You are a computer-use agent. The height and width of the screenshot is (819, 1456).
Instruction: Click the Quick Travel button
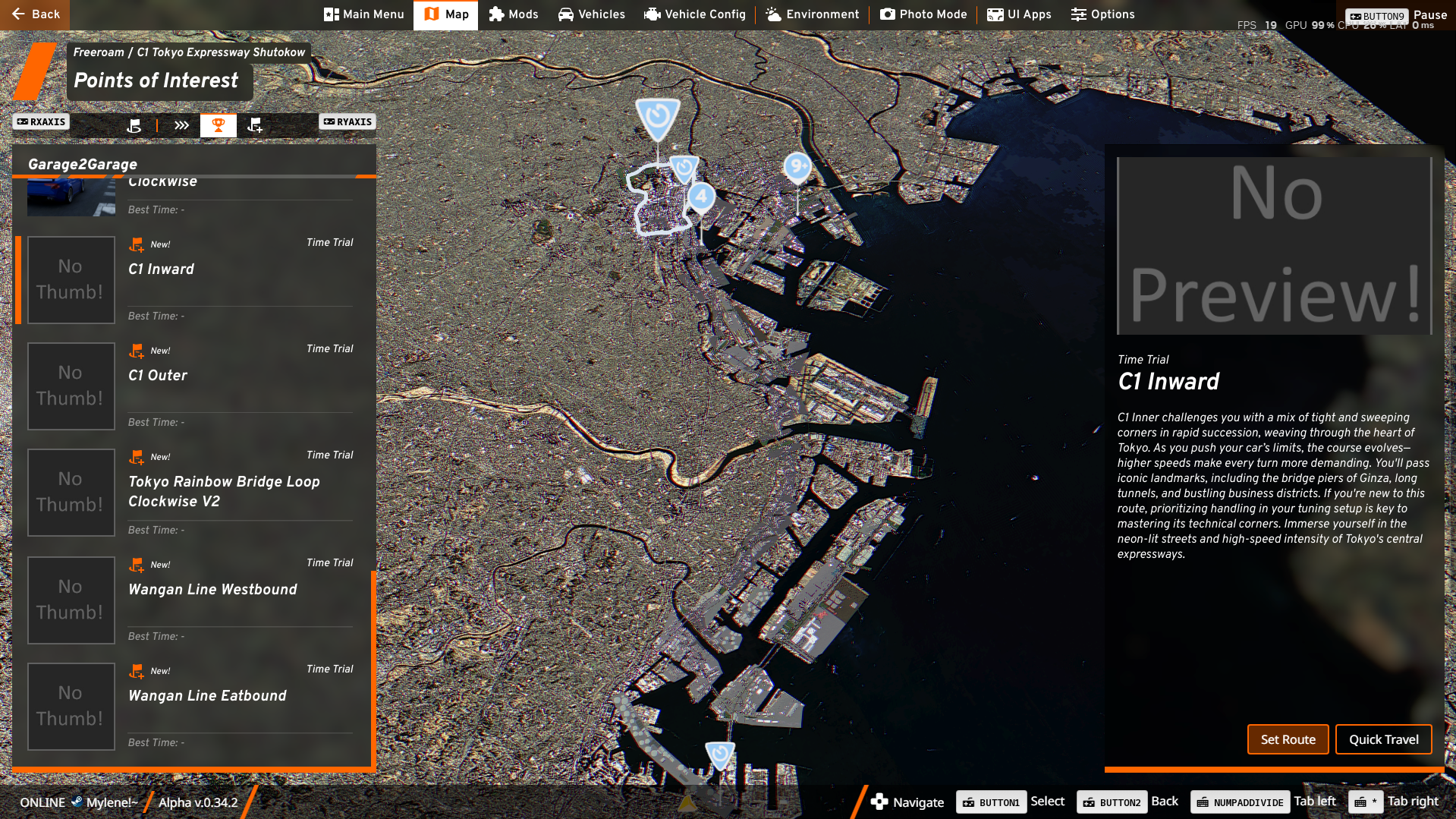[x=1383, y=739]
